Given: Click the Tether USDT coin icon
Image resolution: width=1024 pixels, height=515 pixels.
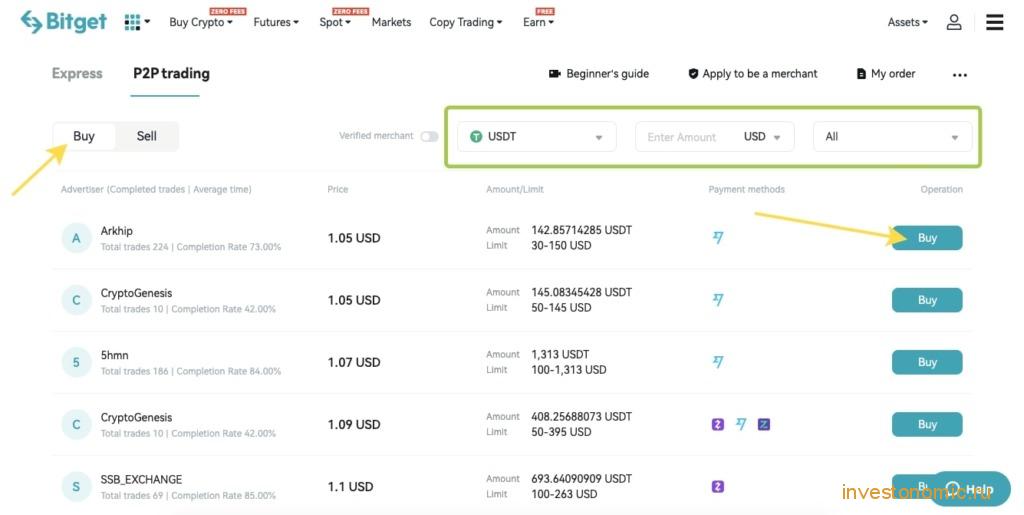Looking at the screenshot, I should (476, 136).
